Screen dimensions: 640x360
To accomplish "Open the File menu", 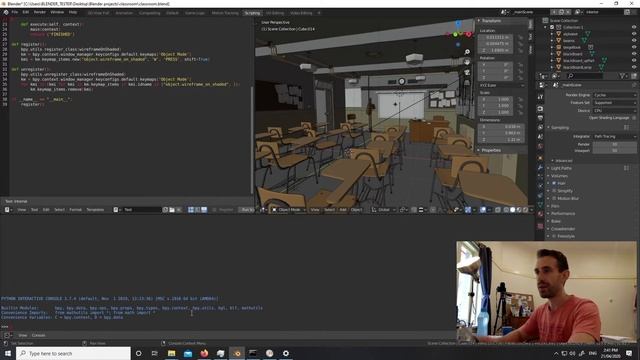I will pos(15,12).
